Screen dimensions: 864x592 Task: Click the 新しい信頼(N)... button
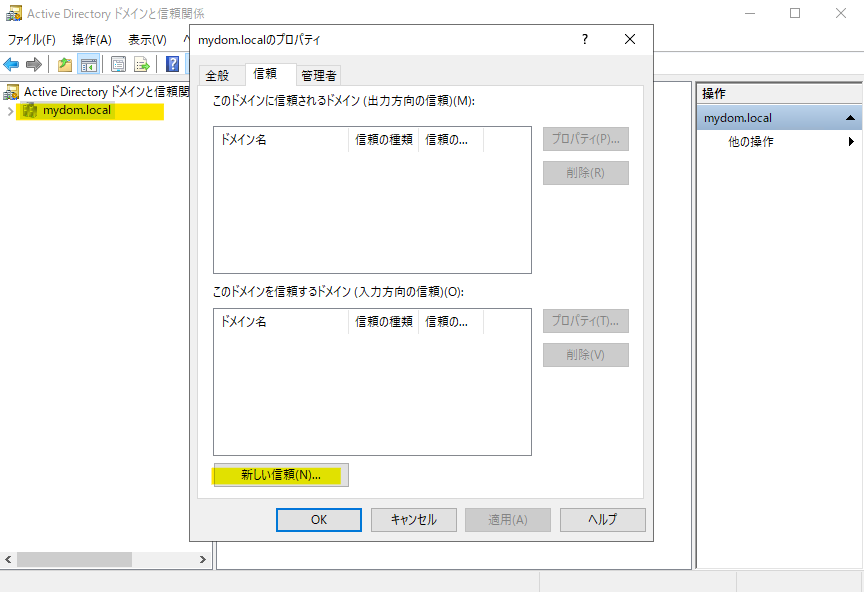(x=281, y=475)
